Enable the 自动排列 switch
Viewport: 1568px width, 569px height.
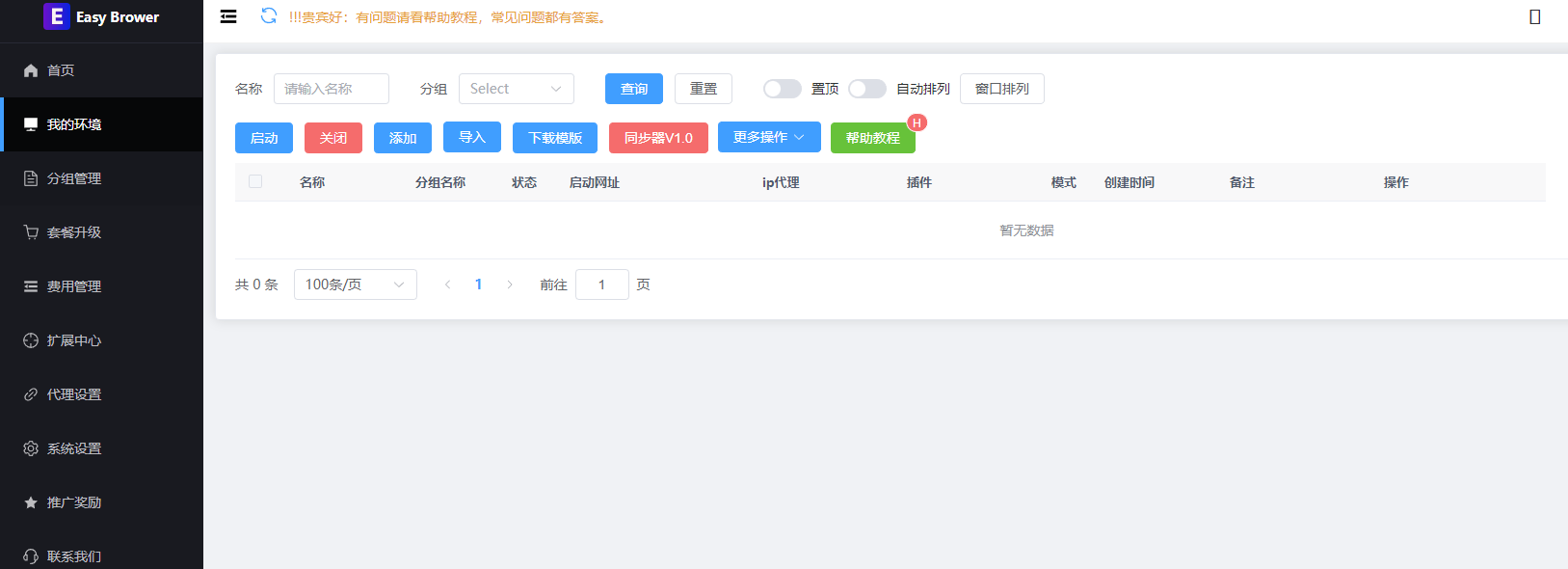(x=866, y=89)
